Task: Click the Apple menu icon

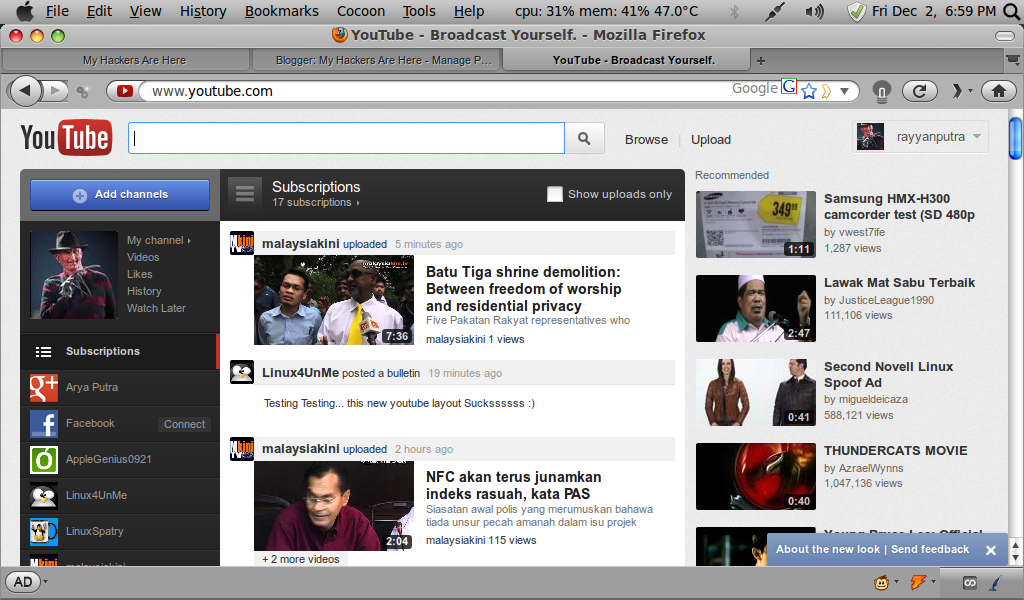Action: click(24, 11)
